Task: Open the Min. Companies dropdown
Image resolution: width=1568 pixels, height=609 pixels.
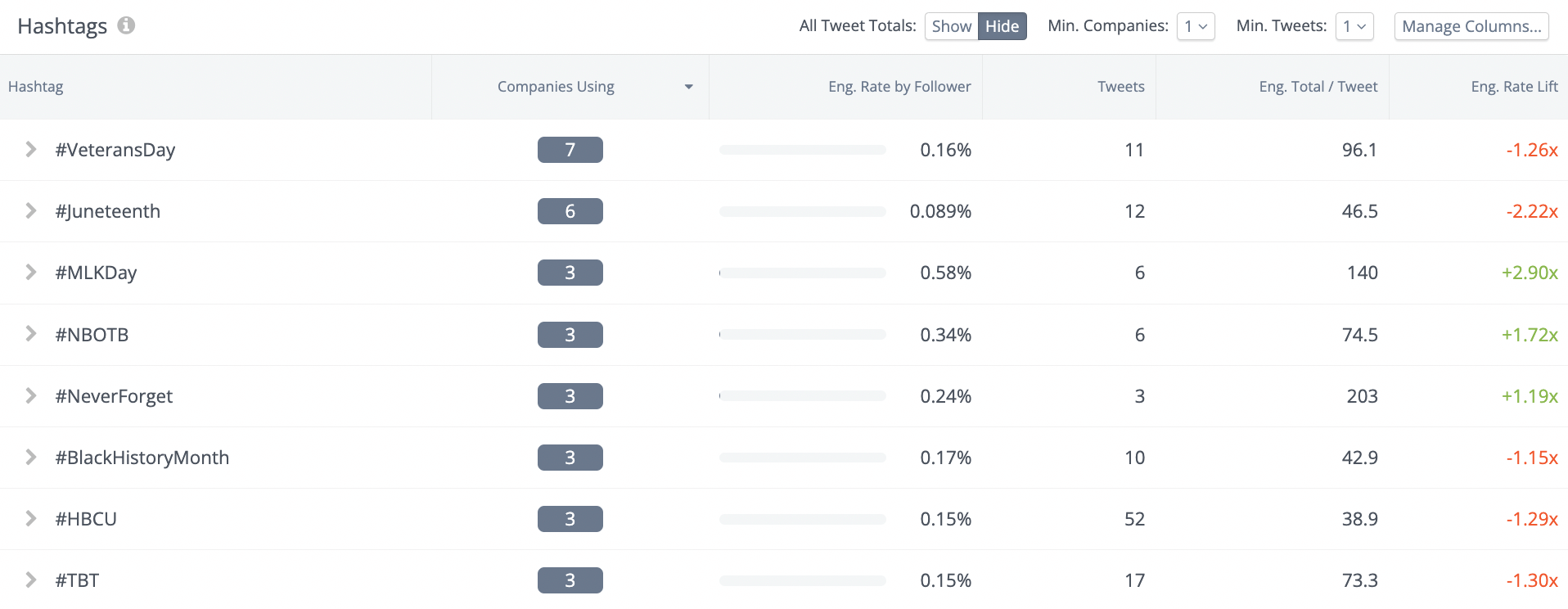Action: pyautogui.click(x=1195, y=25)
